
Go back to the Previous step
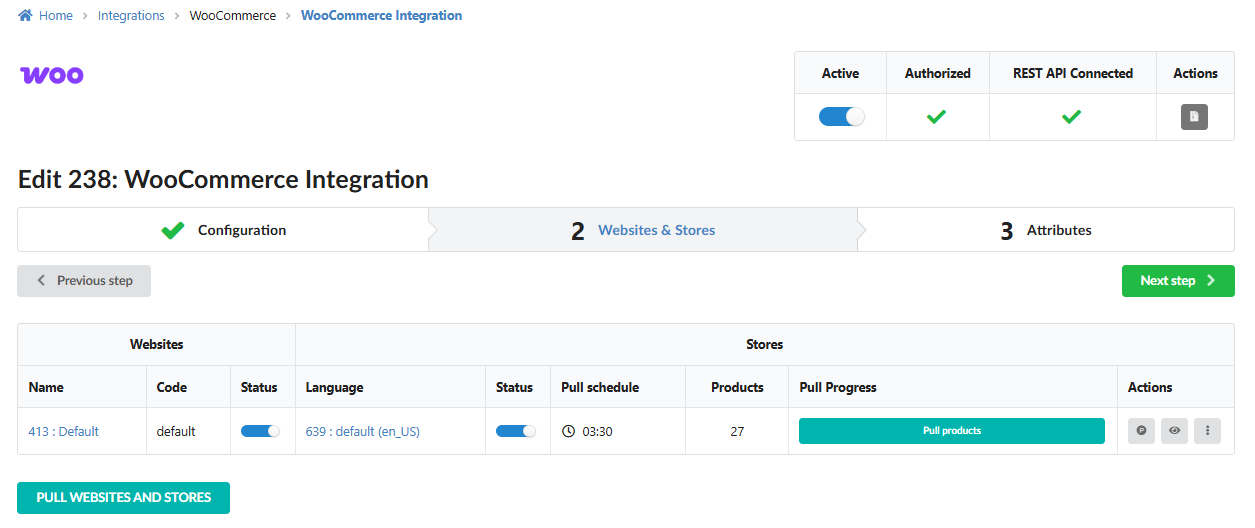[x=84, y=281]
